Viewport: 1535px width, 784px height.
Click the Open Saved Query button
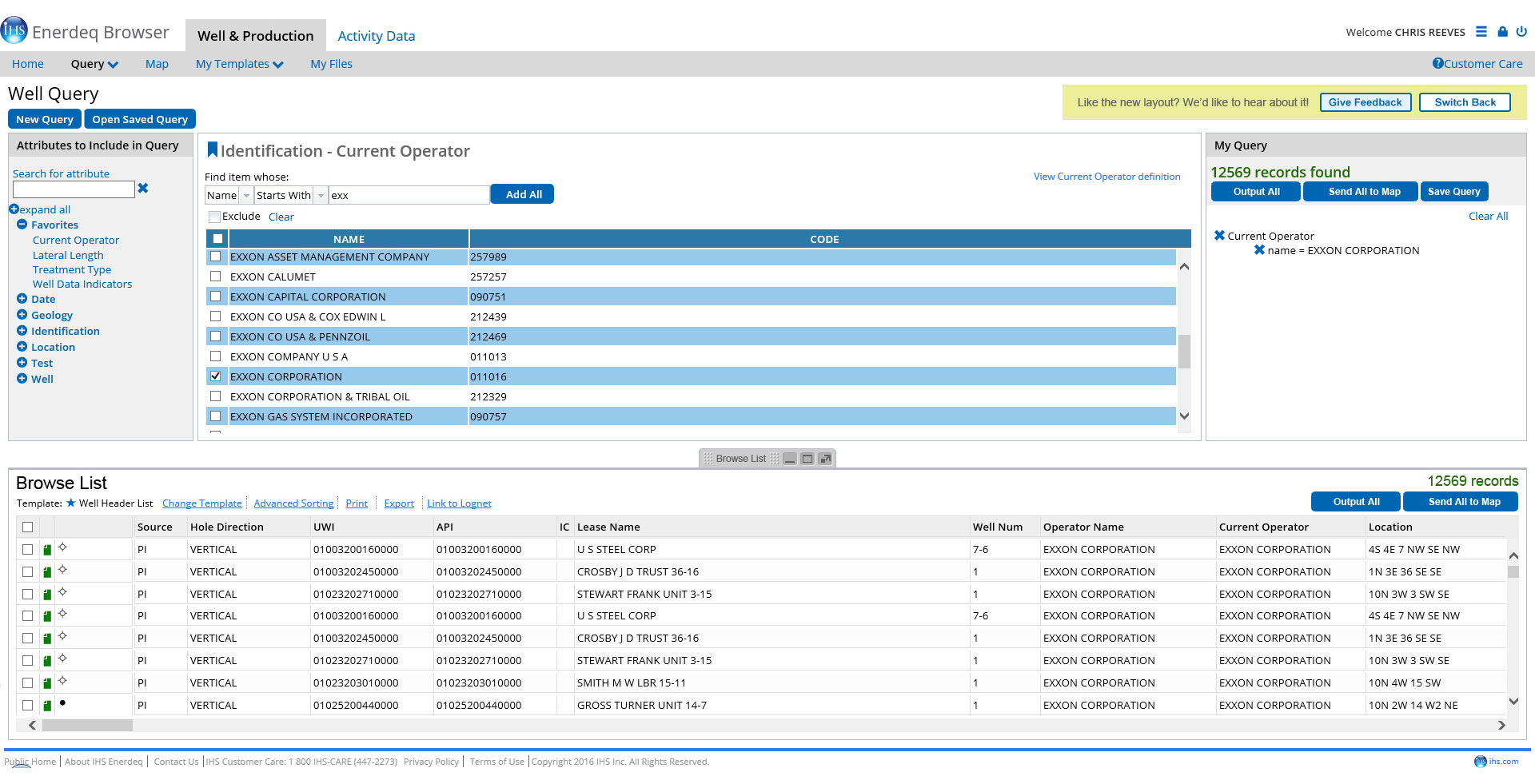click(140, 119)
